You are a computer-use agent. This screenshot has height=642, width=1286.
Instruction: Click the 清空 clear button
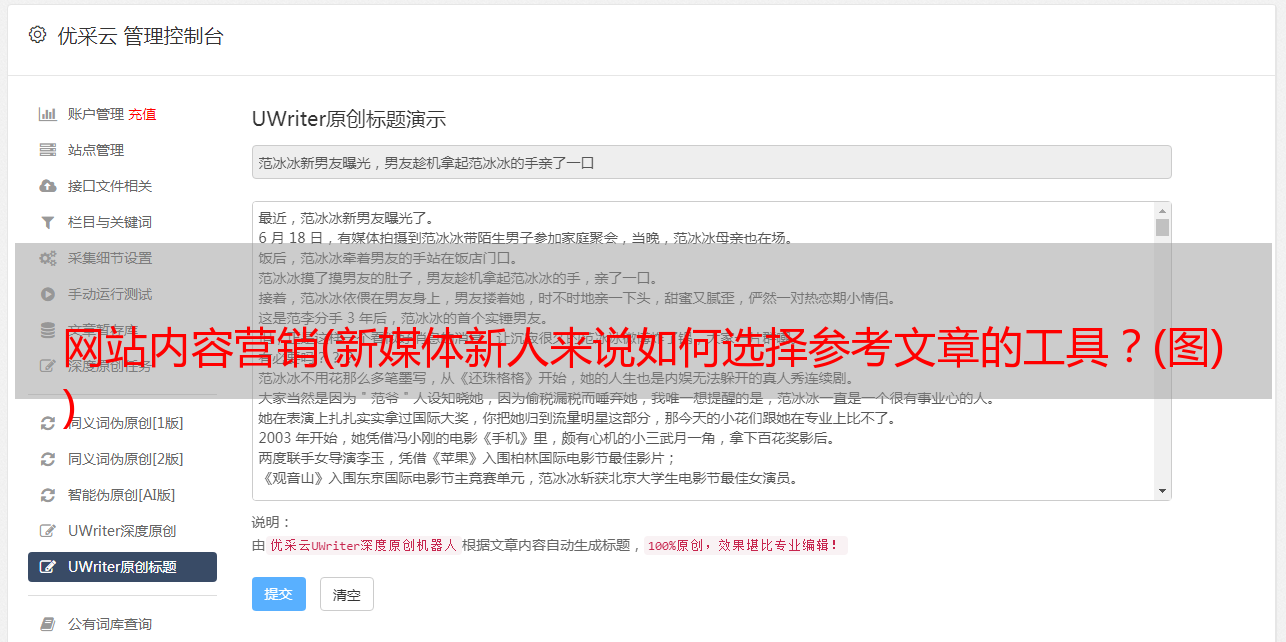click(x=347, y=594)
